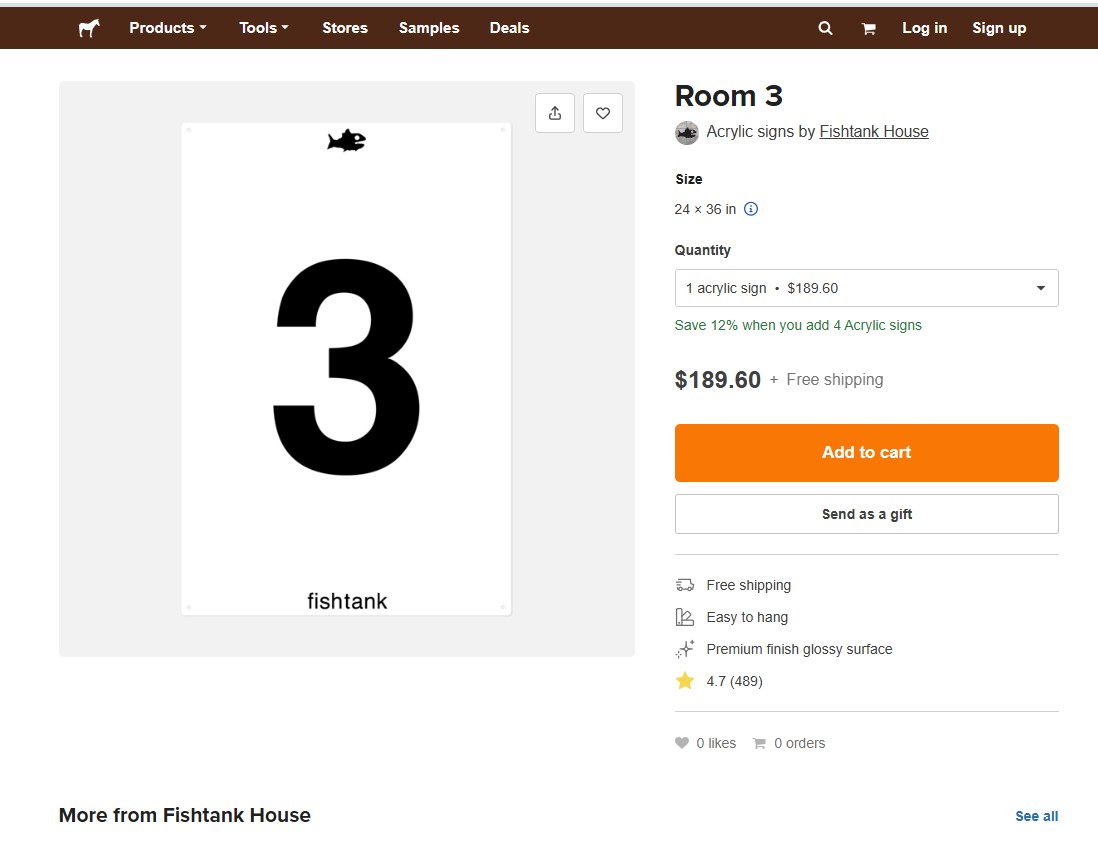The width and height of the screenshot is (1098, 841).
Task: Click the horse logo home icon
Action: [x=89, y=28]
